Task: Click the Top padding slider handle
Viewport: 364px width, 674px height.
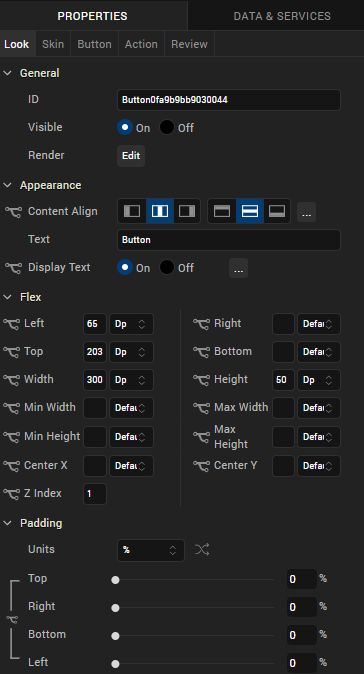Action: click(115, 580)
